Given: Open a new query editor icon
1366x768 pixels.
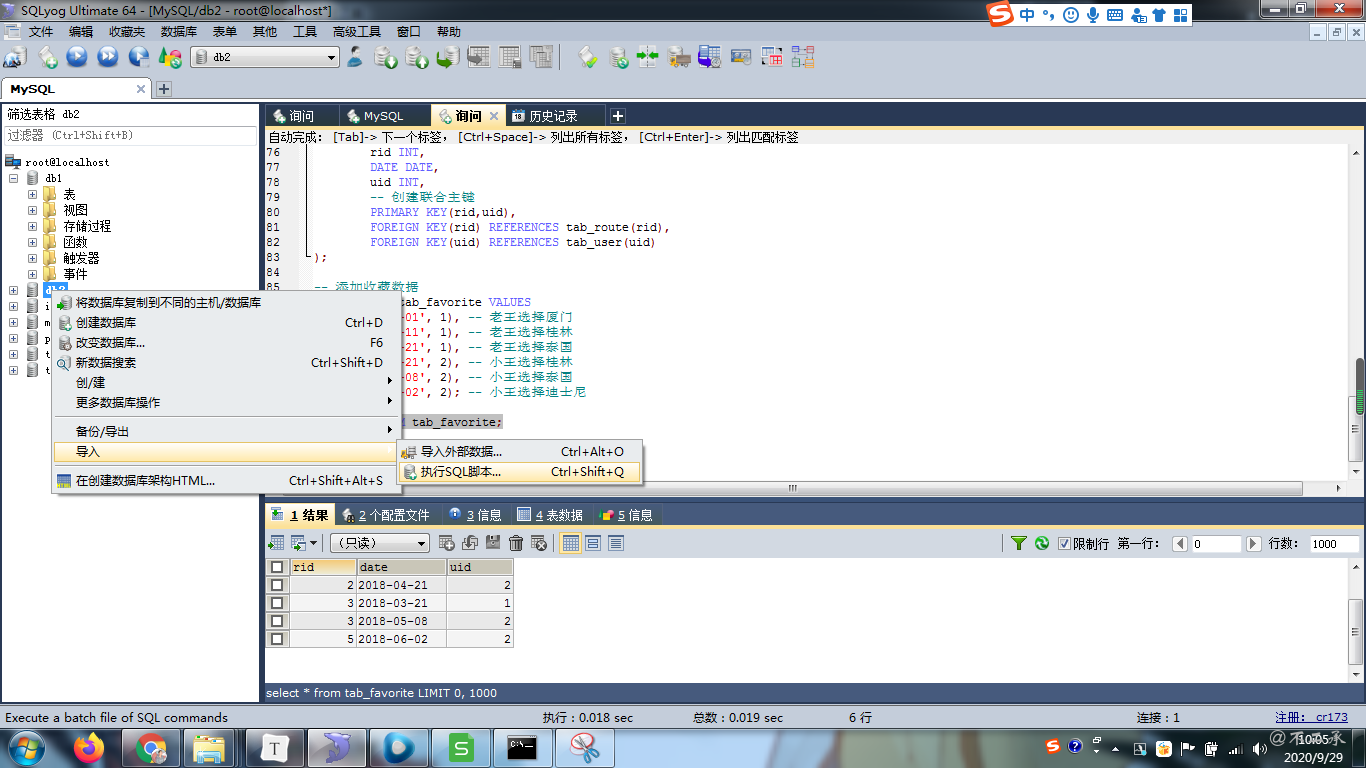Looking at the screenshot, I should point(46,57).
